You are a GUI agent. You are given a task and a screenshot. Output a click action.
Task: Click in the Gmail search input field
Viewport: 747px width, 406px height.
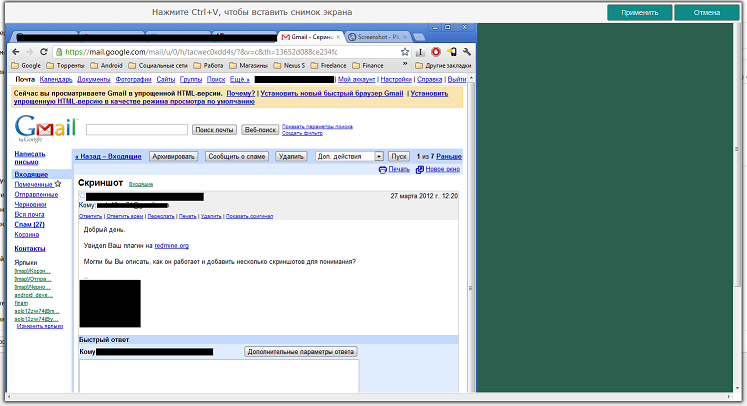pyautogui.click(x=137, y=130)
